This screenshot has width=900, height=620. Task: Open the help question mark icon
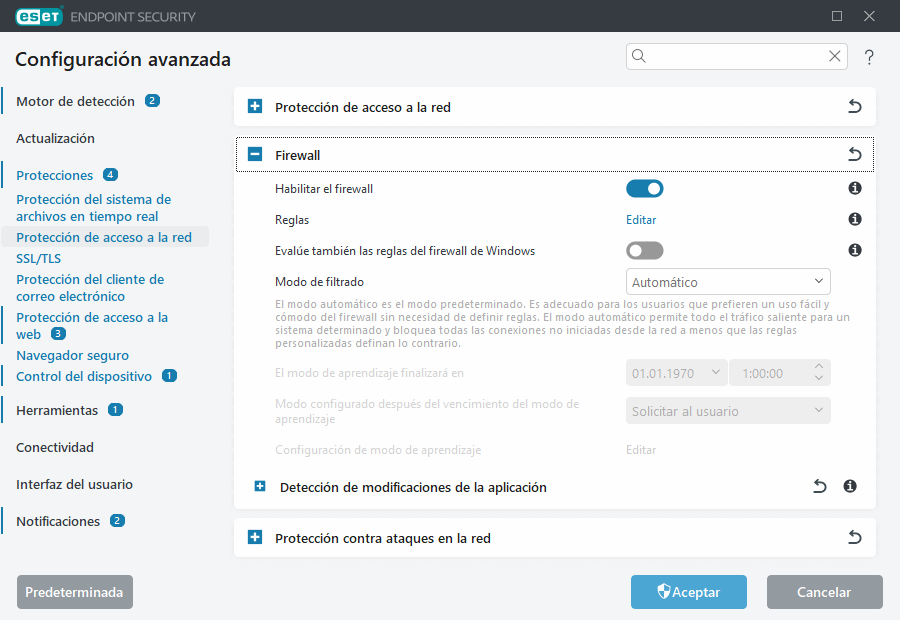868,57
